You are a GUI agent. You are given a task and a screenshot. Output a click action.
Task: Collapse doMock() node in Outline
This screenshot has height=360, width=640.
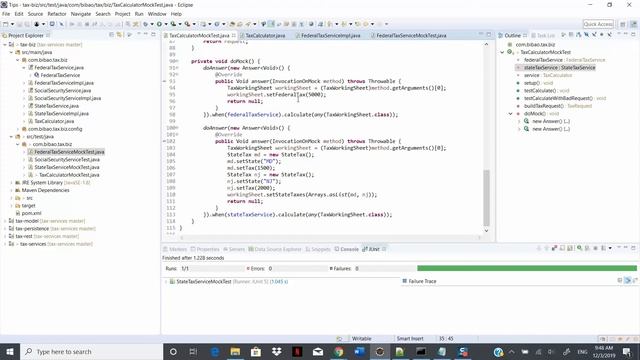[x=511, y=113]
